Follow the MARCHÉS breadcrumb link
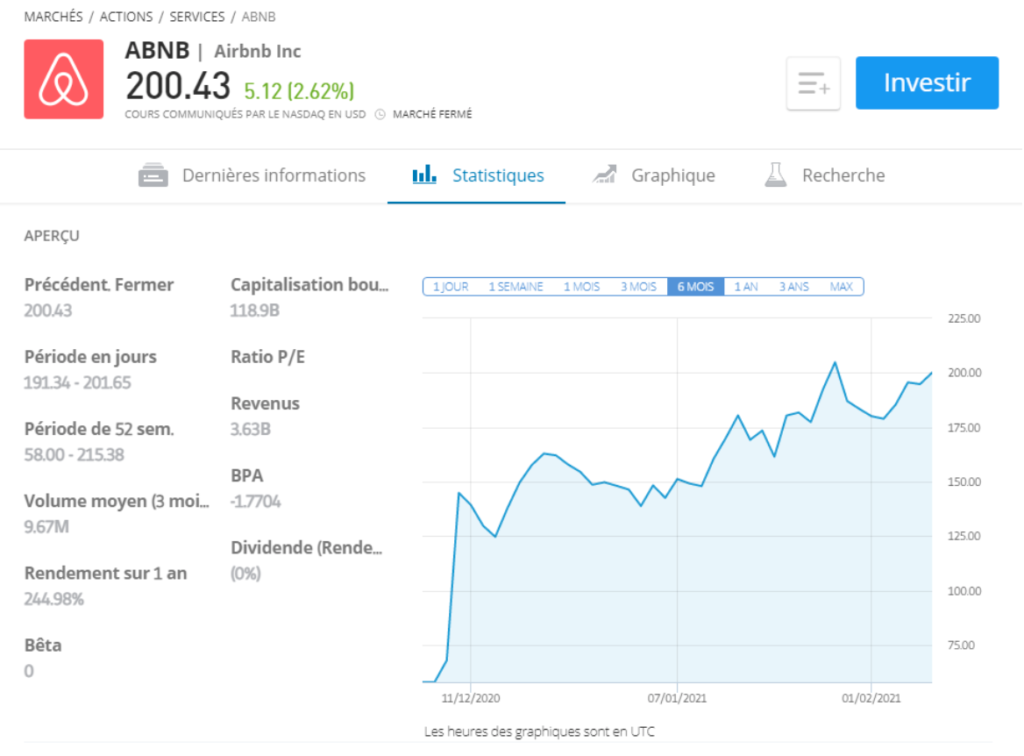This screenshot has height=756, width=1024. (54, 16)
